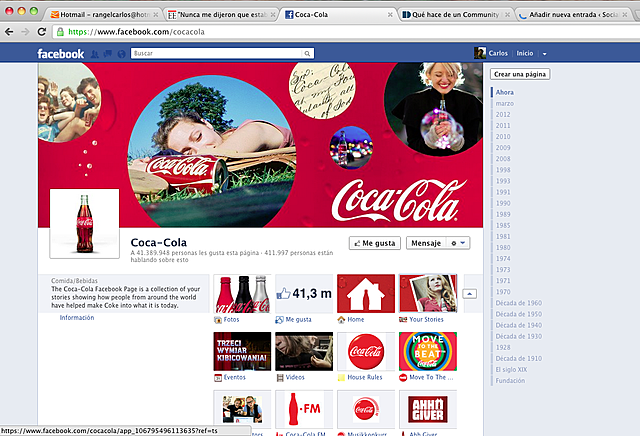Viewport: 640px width, 436px height.
Task: Open account dropdown arrow next to Inicio
Action: 544,53
